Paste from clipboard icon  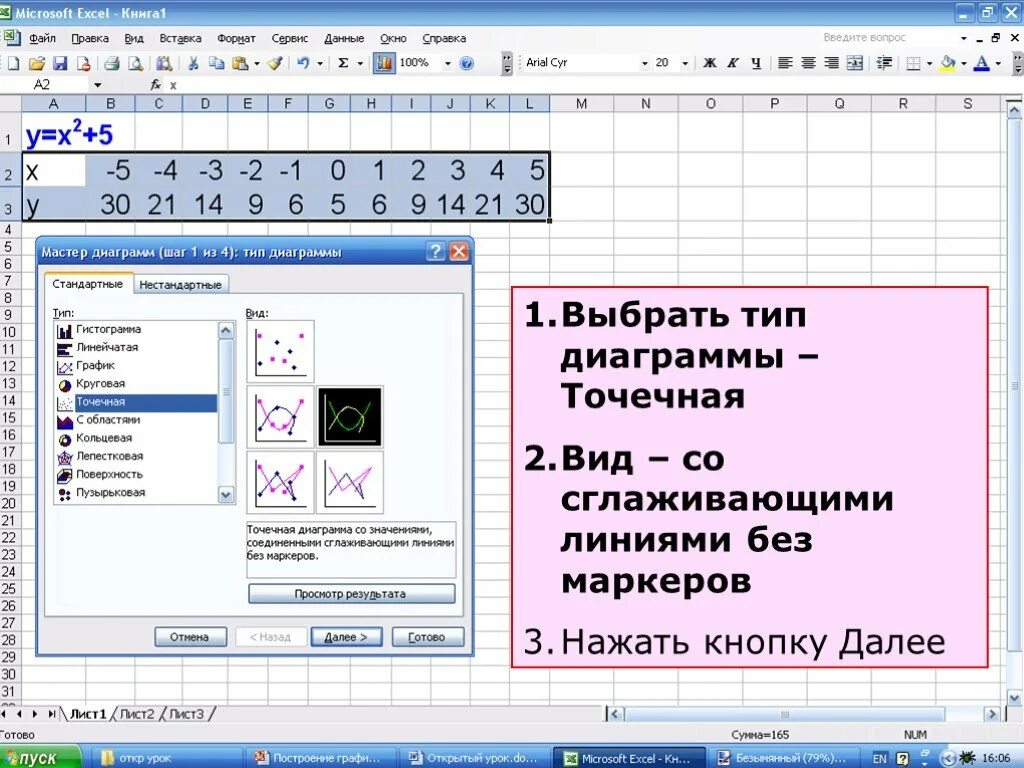coord(240,63)
